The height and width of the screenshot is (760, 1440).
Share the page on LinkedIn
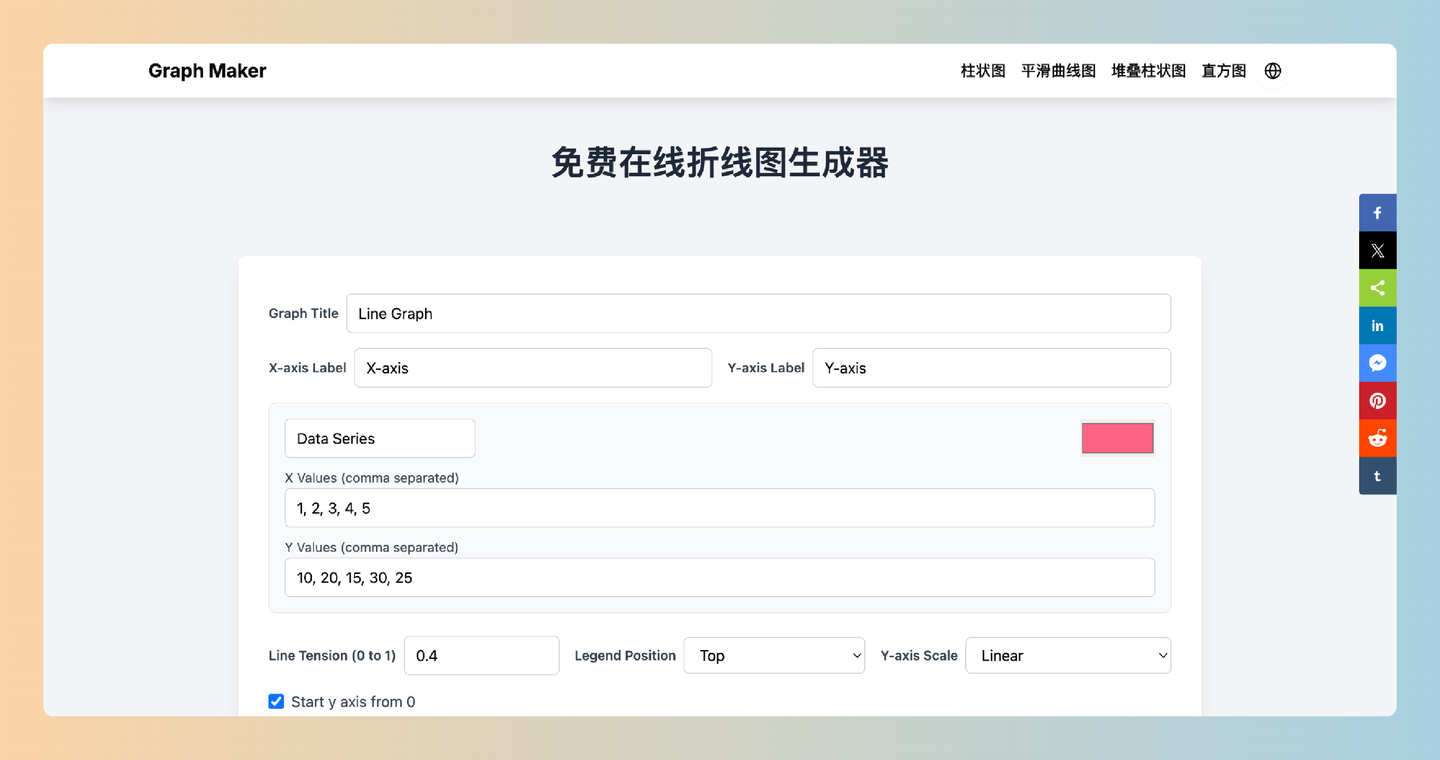(x=1377, y=325)
